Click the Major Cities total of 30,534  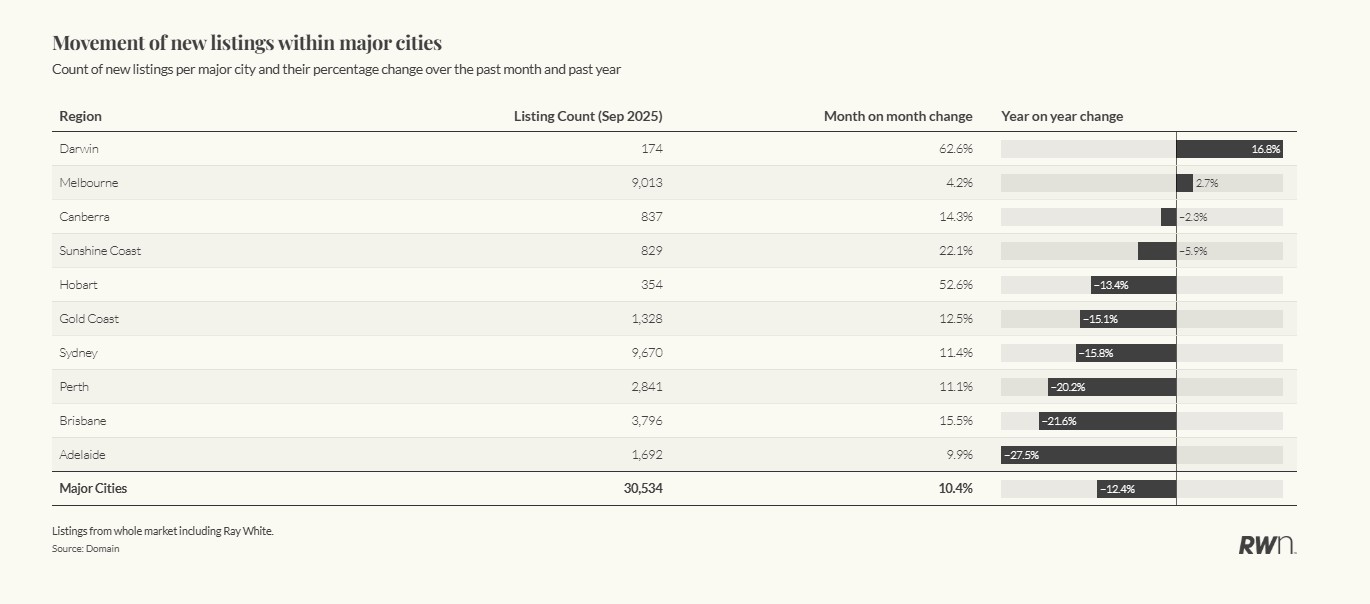[641, 489]
